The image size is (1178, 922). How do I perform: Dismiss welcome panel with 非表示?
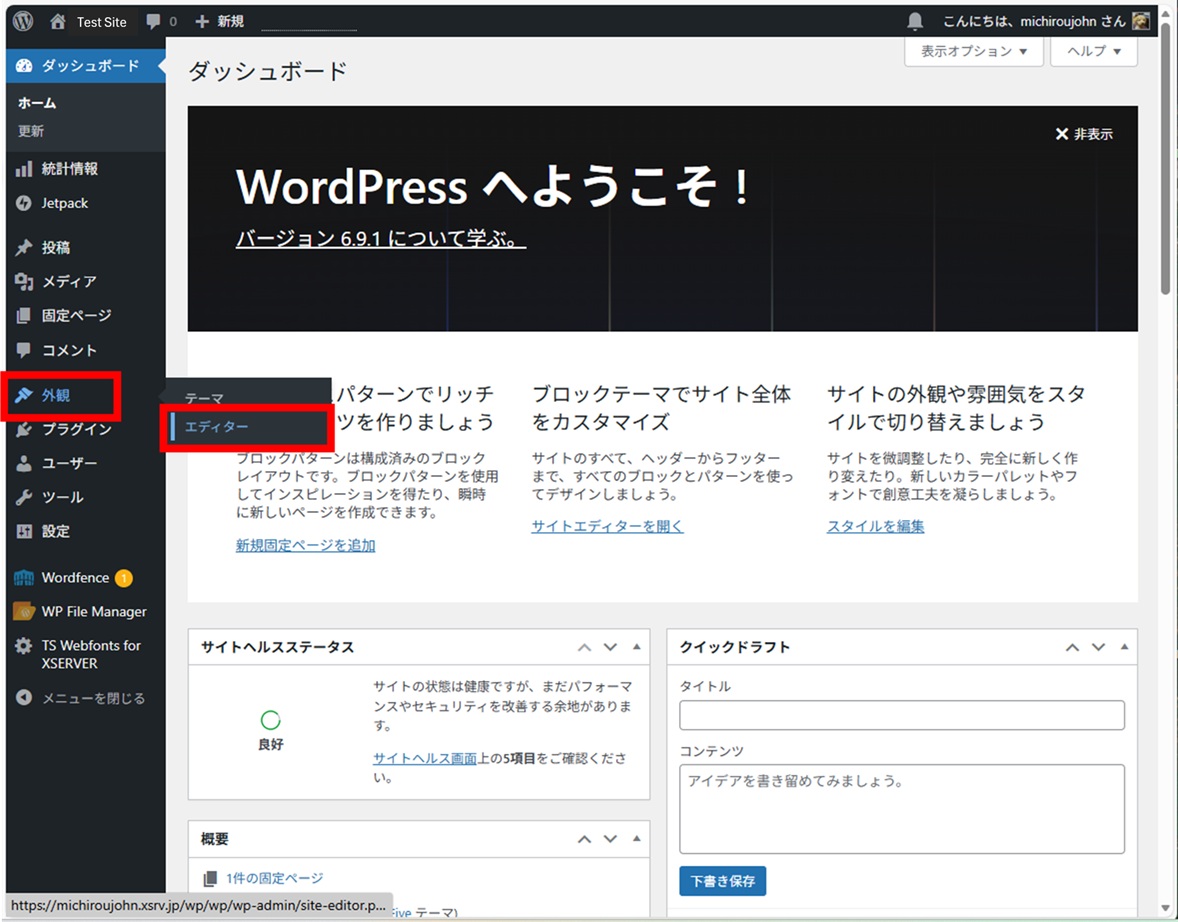tap(1084, 134)
